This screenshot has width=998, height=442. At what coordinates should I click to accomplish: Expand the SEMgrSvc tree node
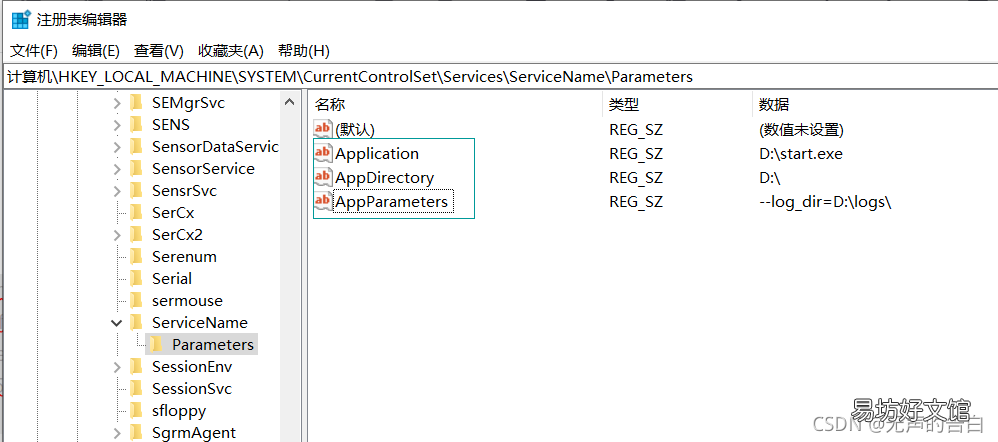point(116,103)
